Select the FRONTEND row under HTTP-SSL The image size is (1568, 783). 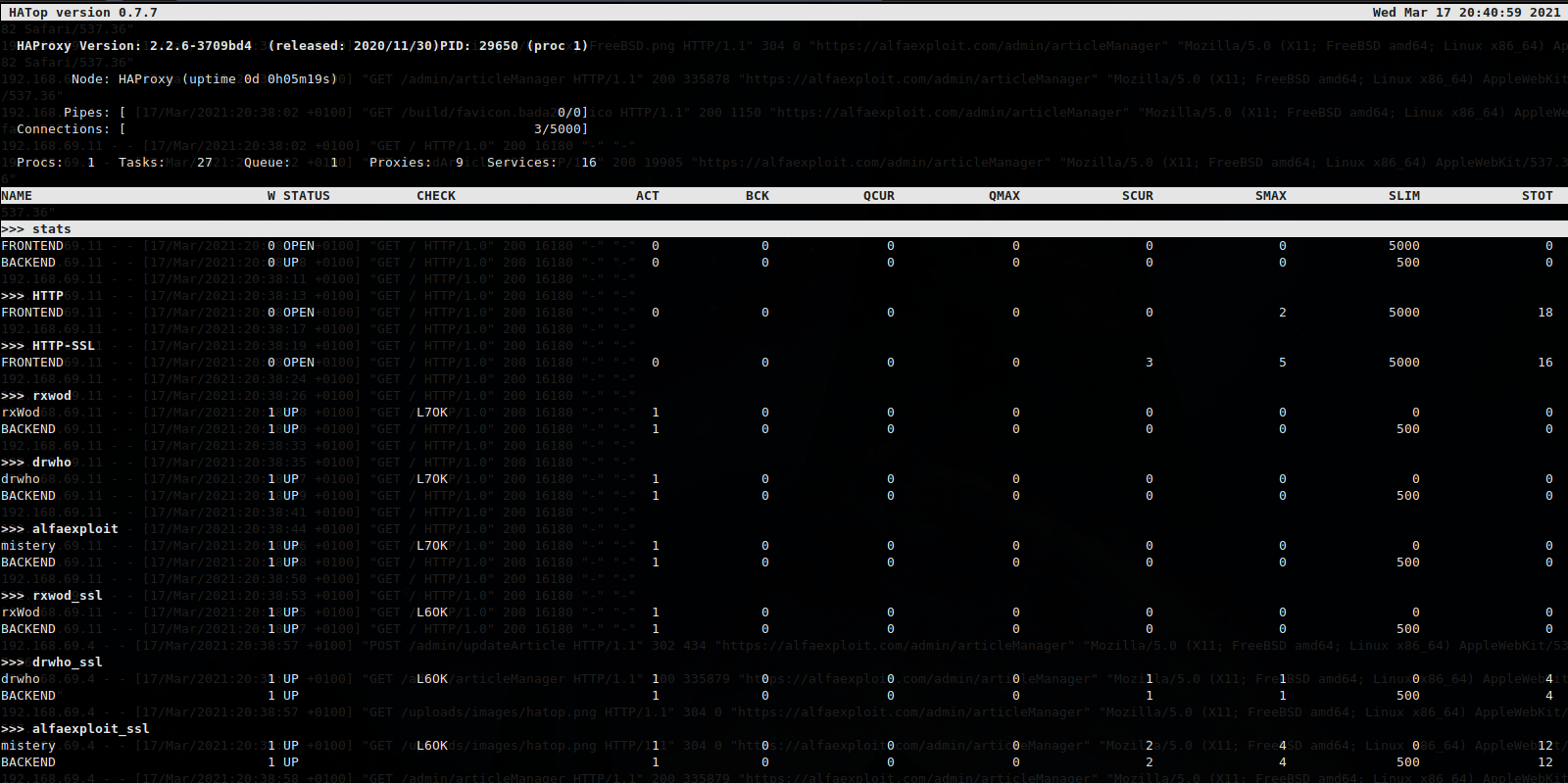(x=32, y=363)
